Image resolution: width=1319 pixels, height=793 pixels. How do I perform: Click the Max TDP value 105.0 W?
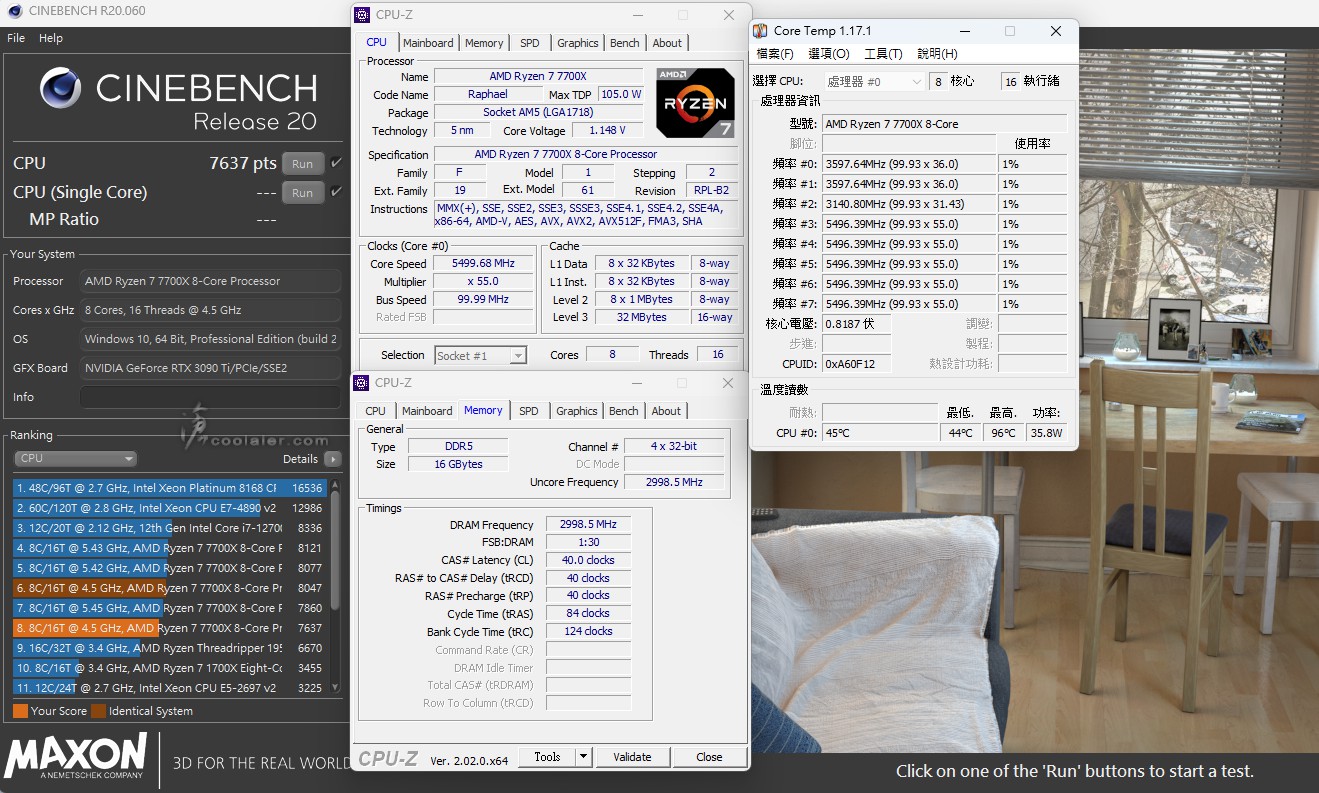click(x=622, y=94)
